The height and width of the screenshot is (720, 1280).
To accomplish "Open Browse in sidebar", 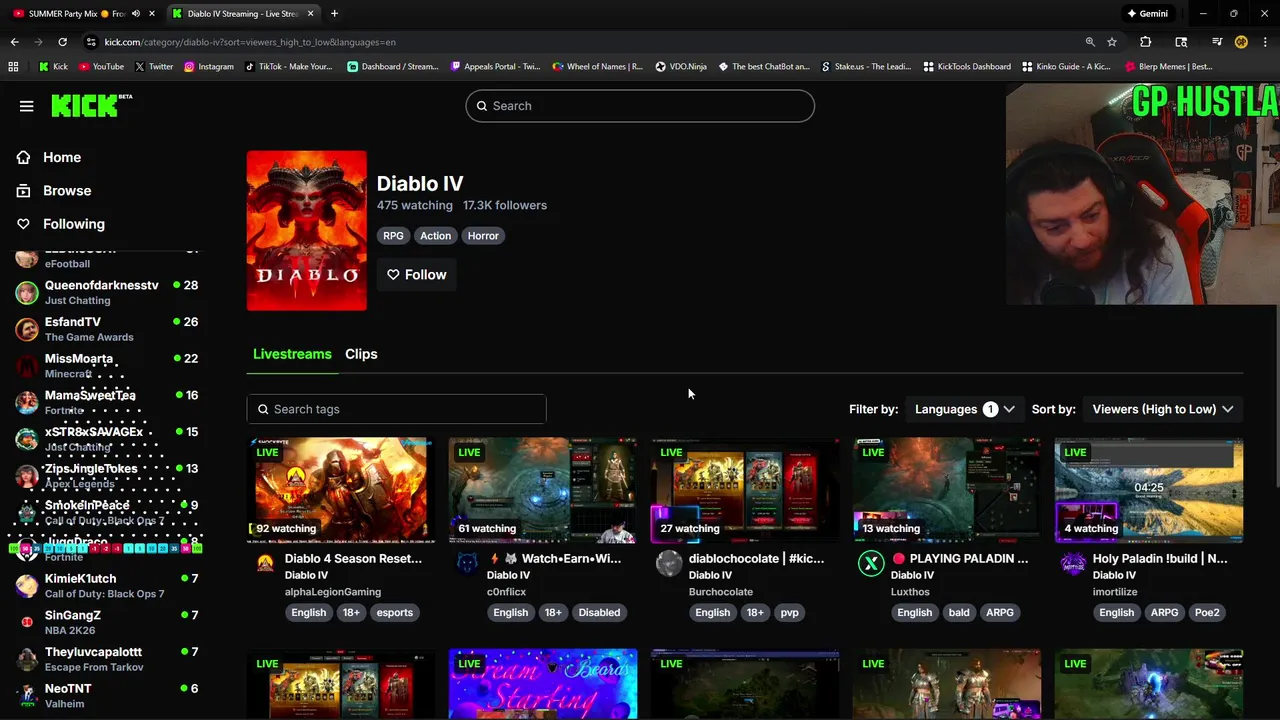I will pos(67,190).
